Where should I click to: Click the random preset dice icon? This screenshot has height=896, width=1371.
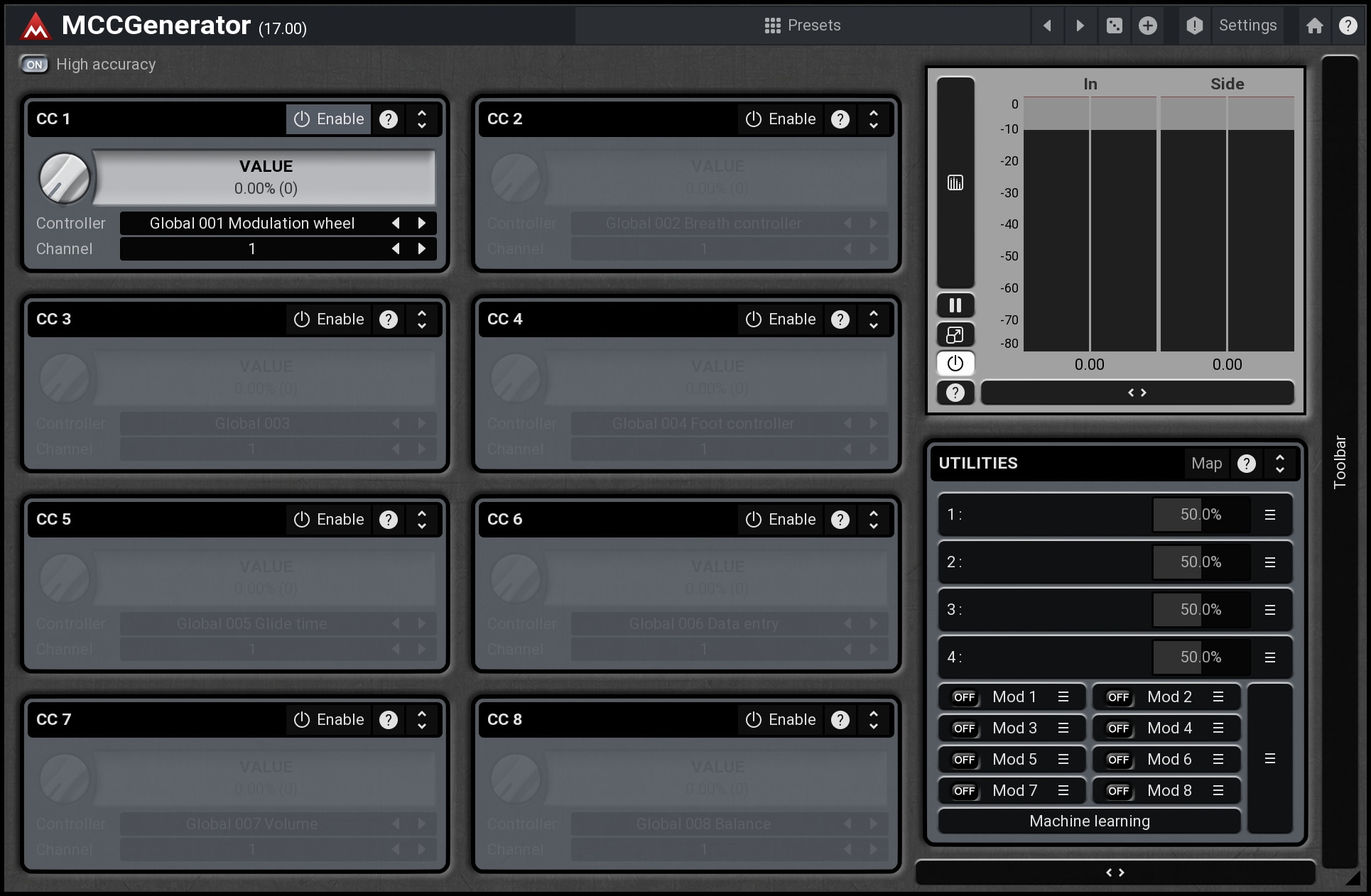pos(1114,26)
